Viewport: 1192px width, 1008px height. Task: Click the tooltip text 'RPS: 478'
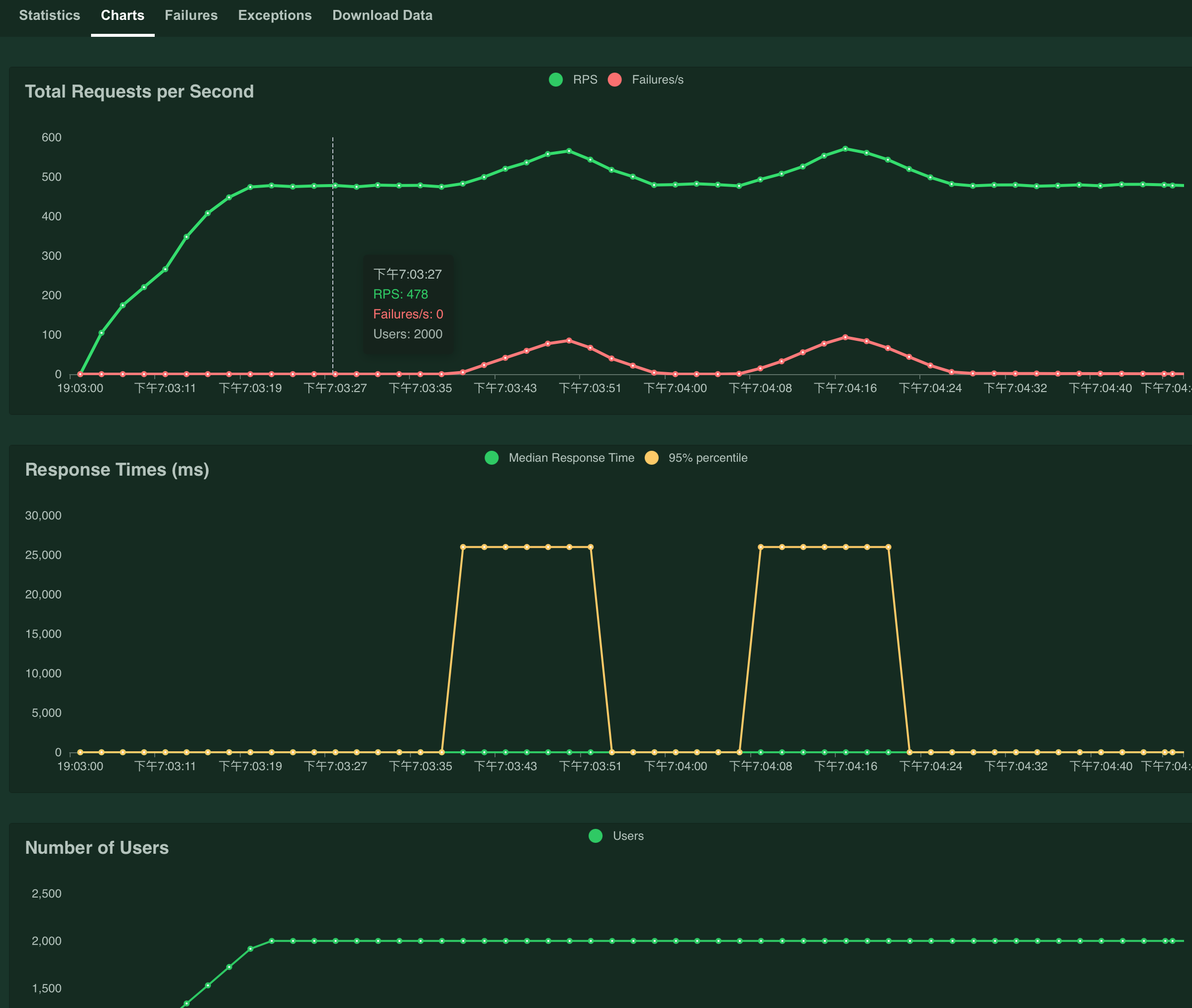pos(400,294)
